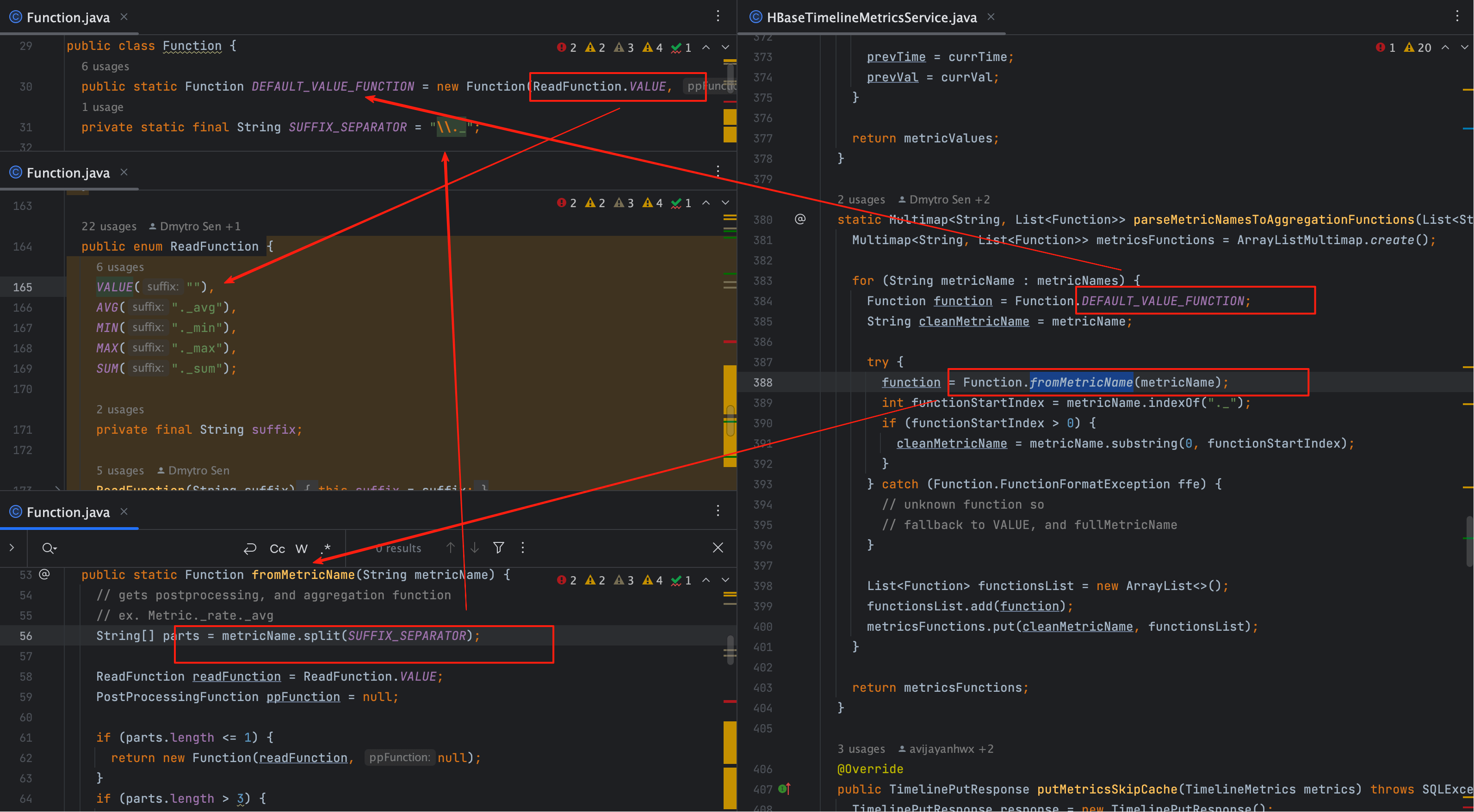Viewport: 1474px width, 812px height.
Task: Click VALUE enum constant on line 165
Action: [x=114, y=287]
